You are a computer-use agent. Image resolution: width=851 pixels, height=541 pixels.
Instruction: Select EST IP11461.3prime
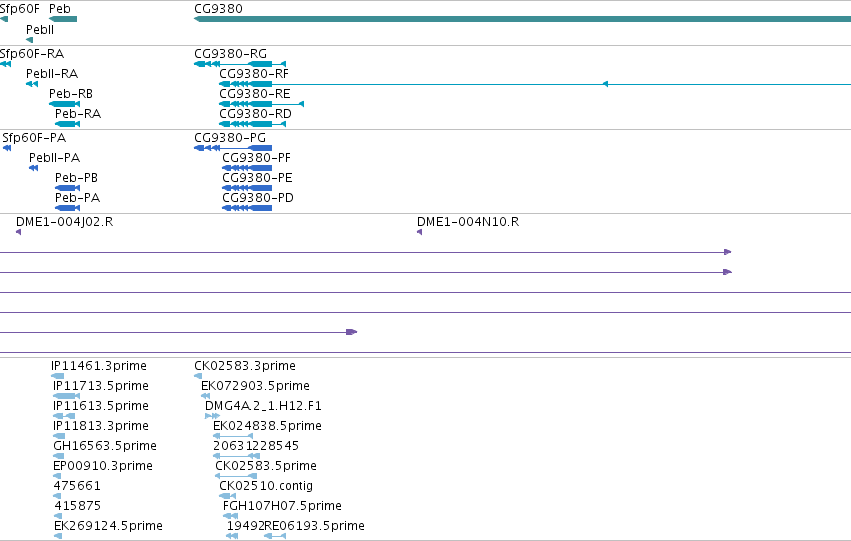[99, 366]
